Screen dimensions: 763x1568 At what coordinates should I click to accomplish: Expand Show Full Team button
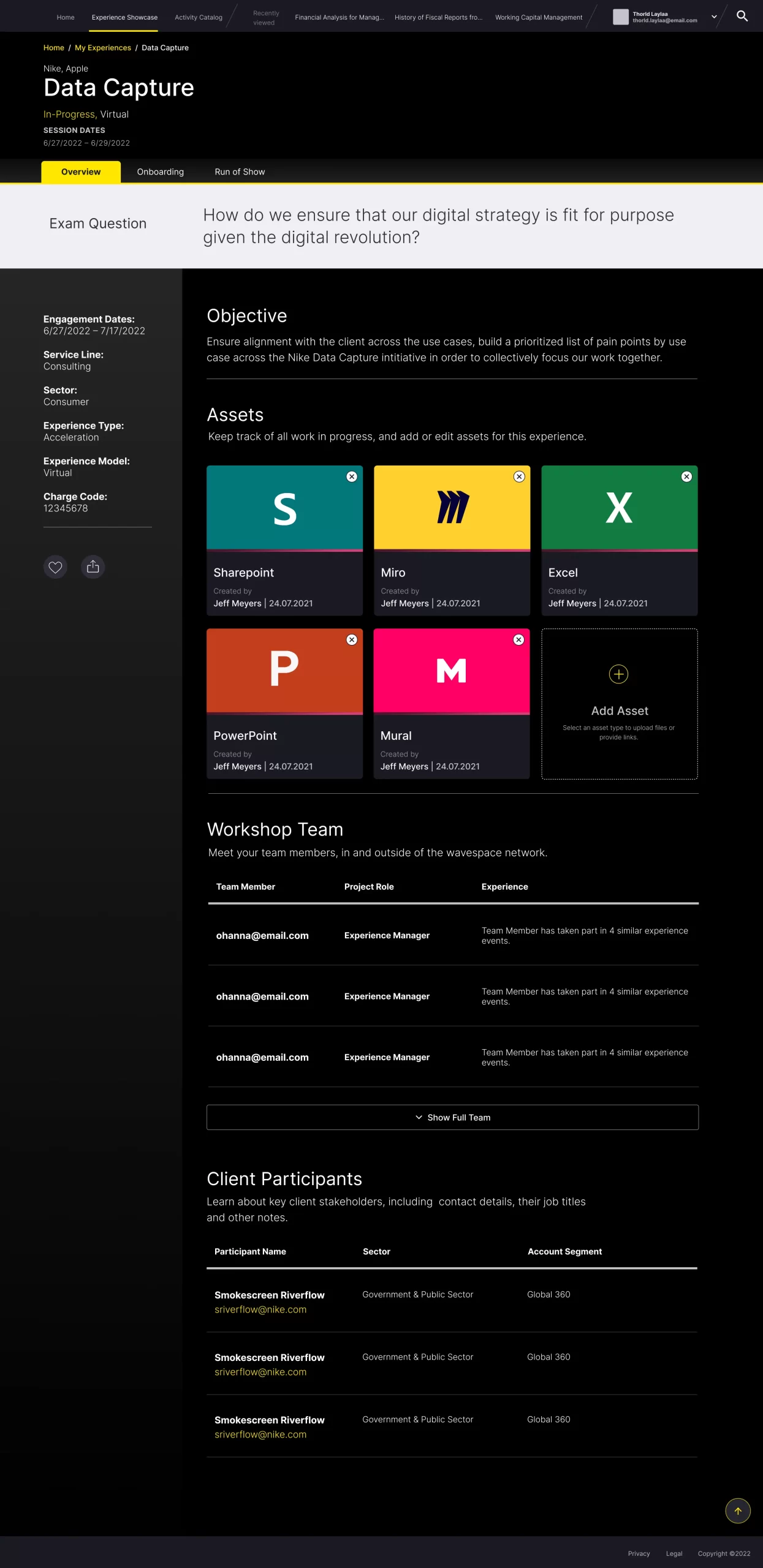452,1117
